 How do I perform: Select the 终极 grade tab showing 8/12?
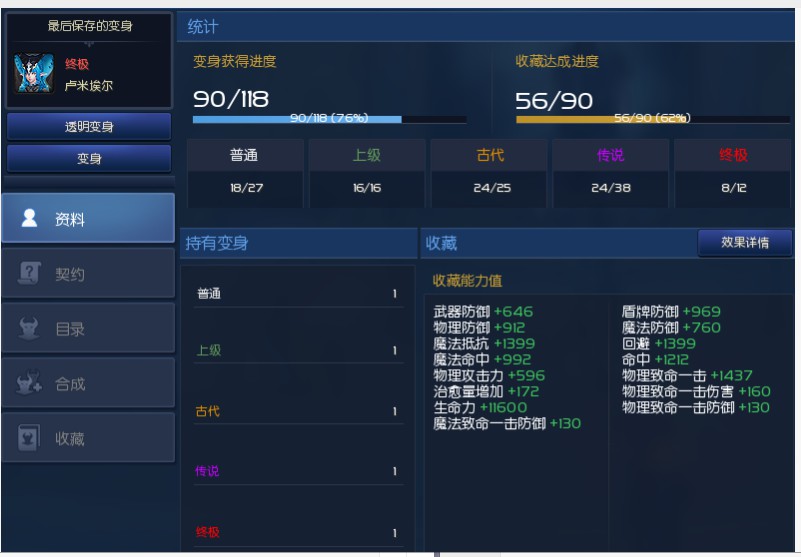pos(733,172)
